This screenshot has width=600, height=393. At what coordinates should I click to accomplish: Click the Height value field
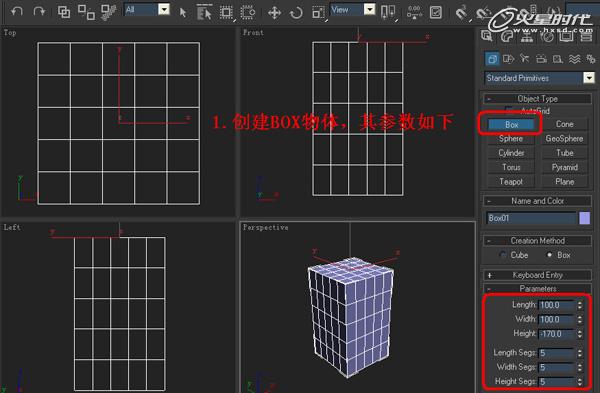pos(557,334)
